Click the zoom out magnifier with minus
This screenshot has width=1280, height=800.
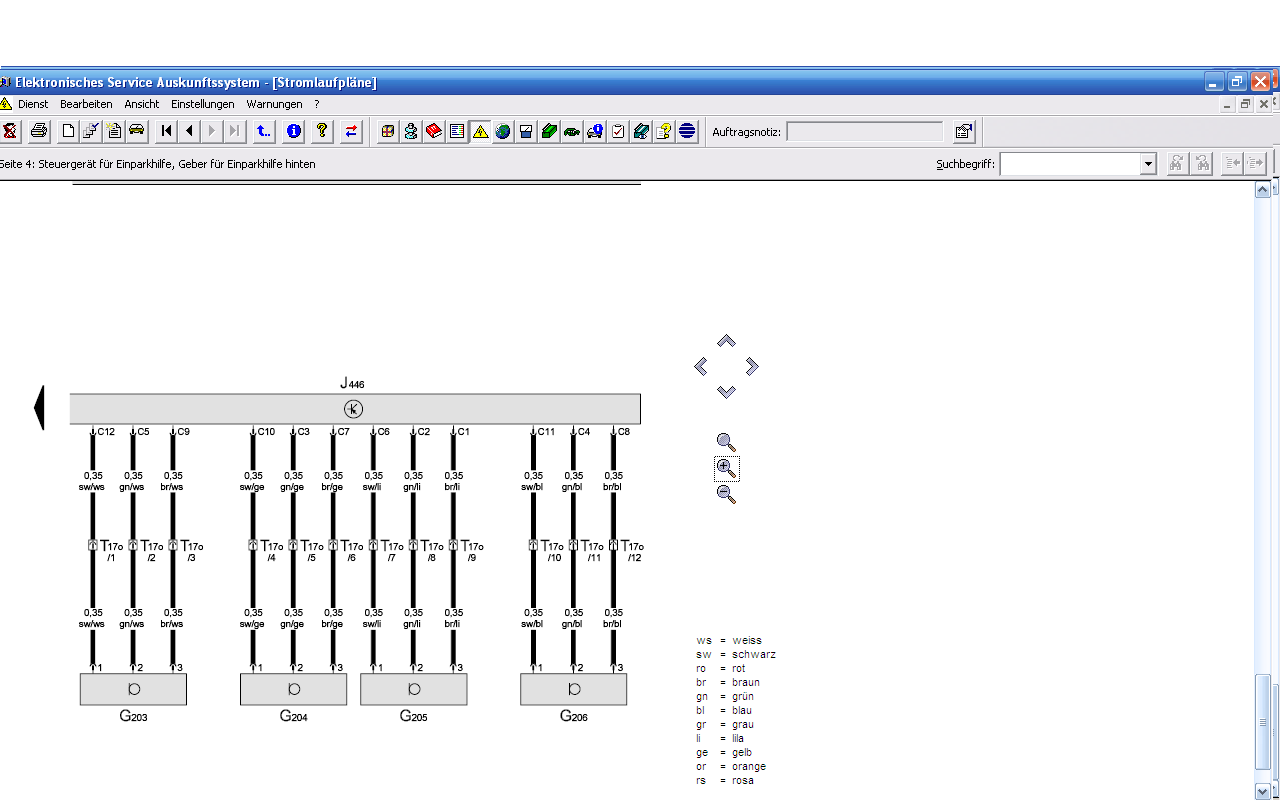(x=726, y=494)
